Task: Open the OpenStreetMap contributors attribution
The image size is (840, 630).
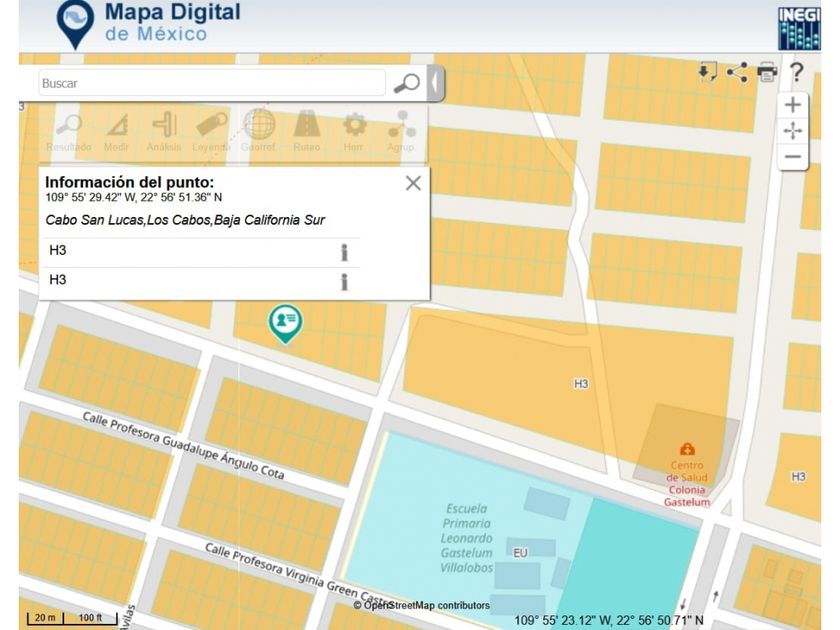Action: (422, 605)
